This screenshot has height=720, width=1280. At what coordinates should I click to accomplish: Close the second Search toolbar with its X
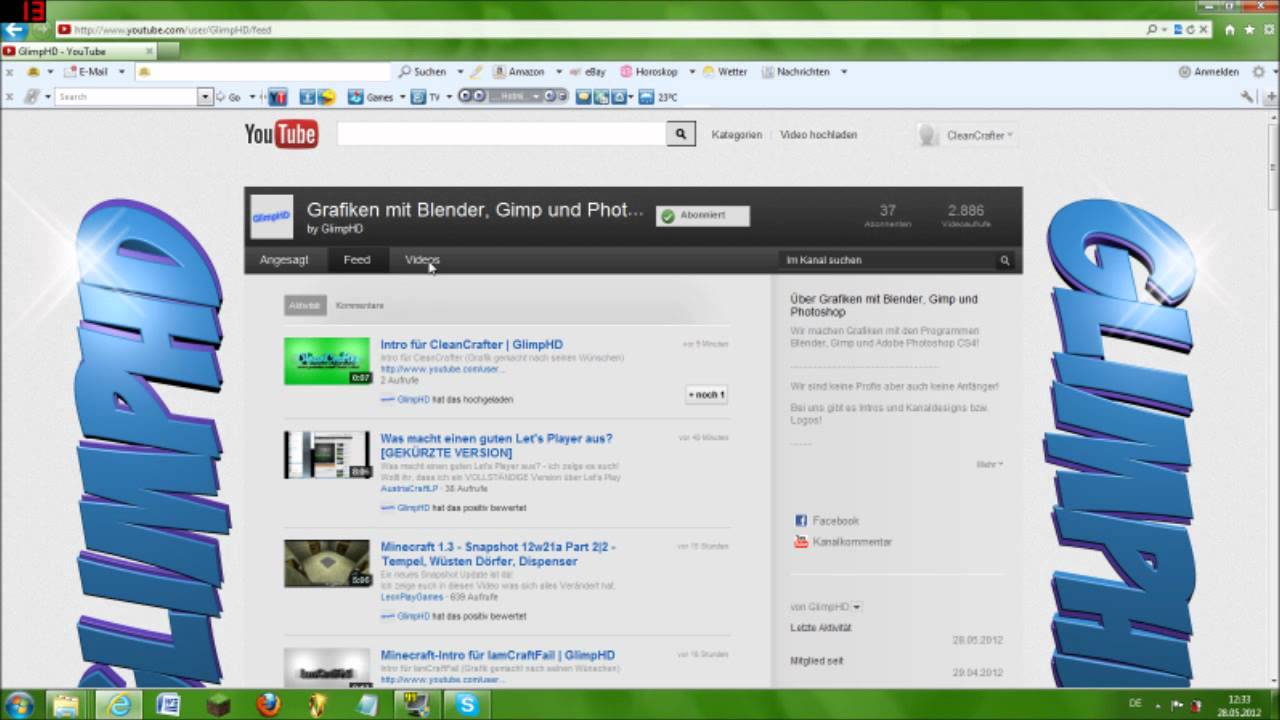(x=9, y=97)
